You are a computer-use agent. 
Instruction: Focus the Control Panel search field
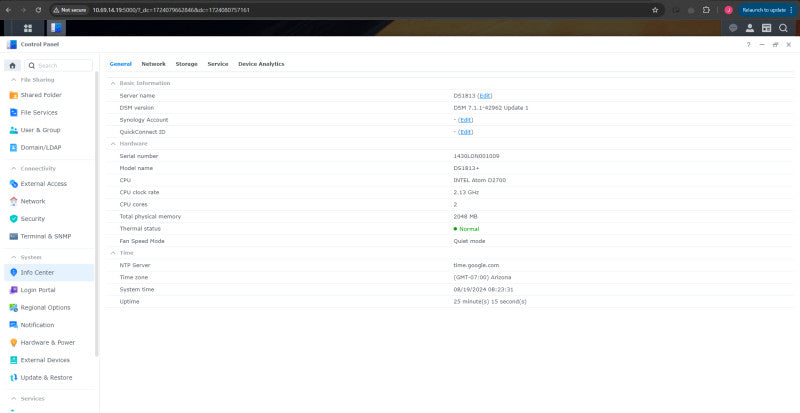[59, 65]
